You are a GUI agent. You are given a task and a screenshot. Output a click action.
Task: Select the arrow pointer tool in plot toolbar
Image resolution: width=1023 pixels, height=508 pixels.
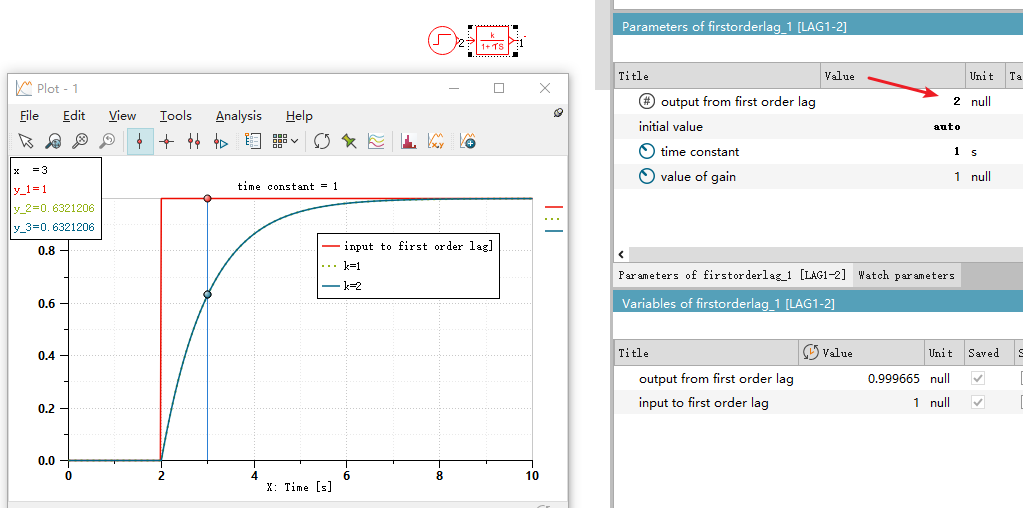coord(26,142)
